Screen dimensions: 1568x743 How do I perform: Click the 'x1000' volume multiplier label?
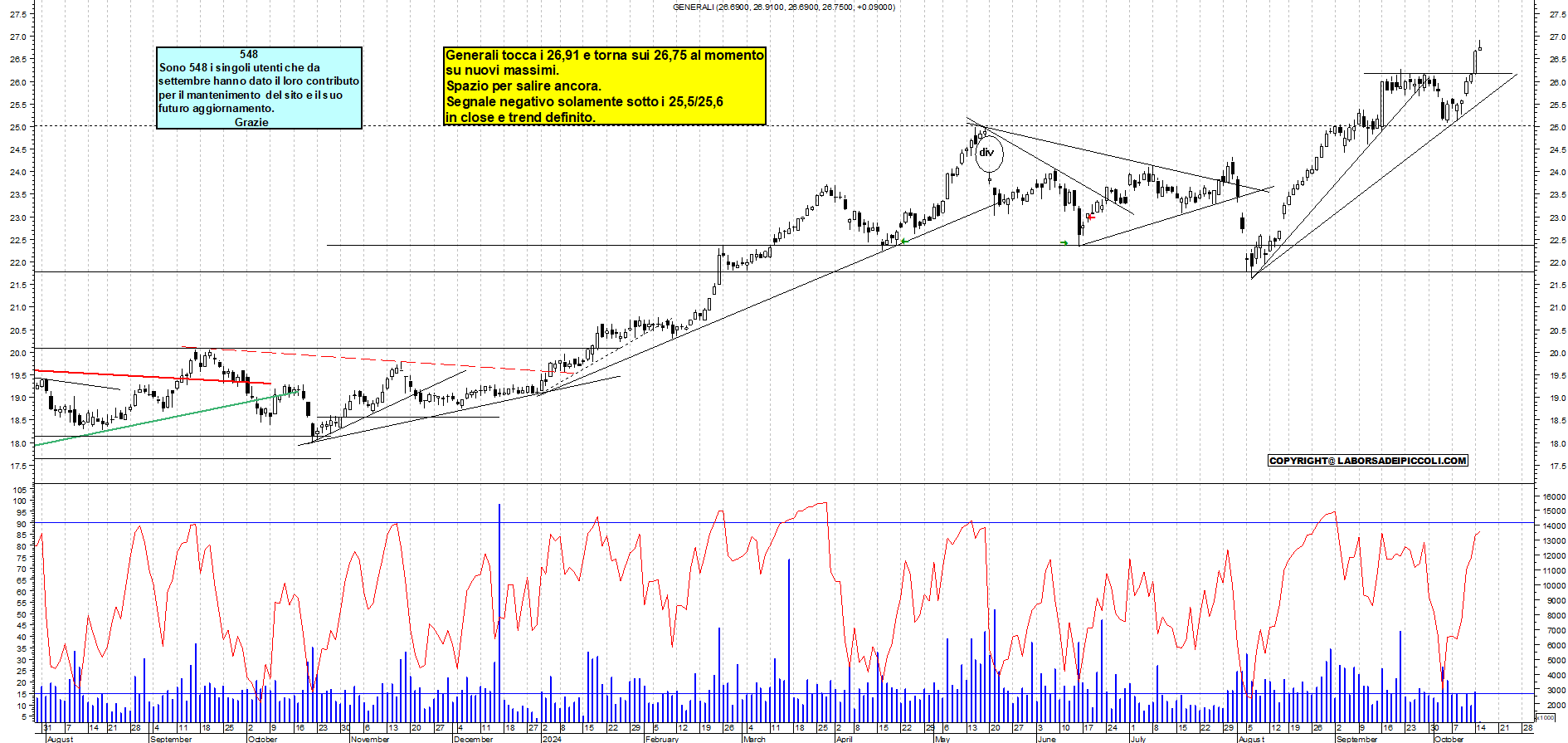click(x=1546, y=718)
